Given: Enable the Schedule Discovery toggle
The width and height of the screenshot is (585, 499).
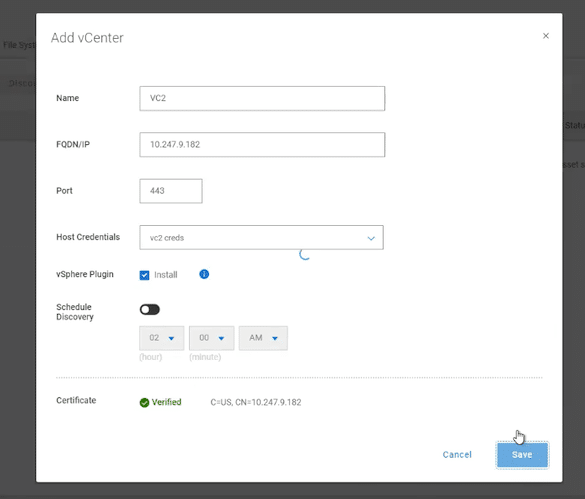Looking at the screenshot, I should 150,309.
